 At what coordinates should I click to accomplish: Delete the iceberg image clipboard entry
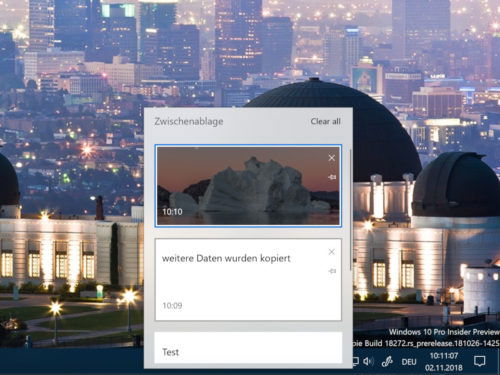[331, 158]
